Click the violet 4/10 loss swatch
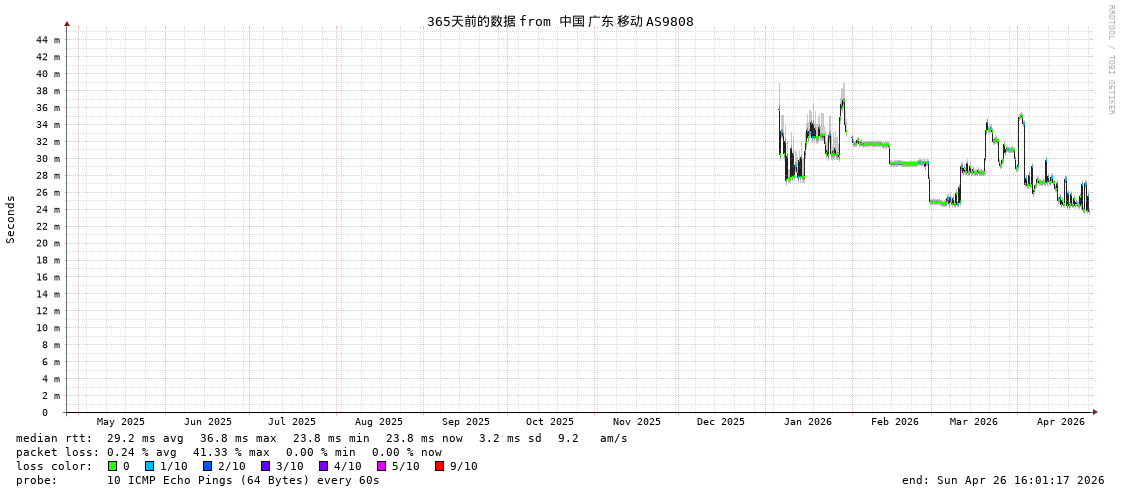Image resolution: width=1121 pixels, height=494 pixels. pyautogui.click(x=324, y=466)
